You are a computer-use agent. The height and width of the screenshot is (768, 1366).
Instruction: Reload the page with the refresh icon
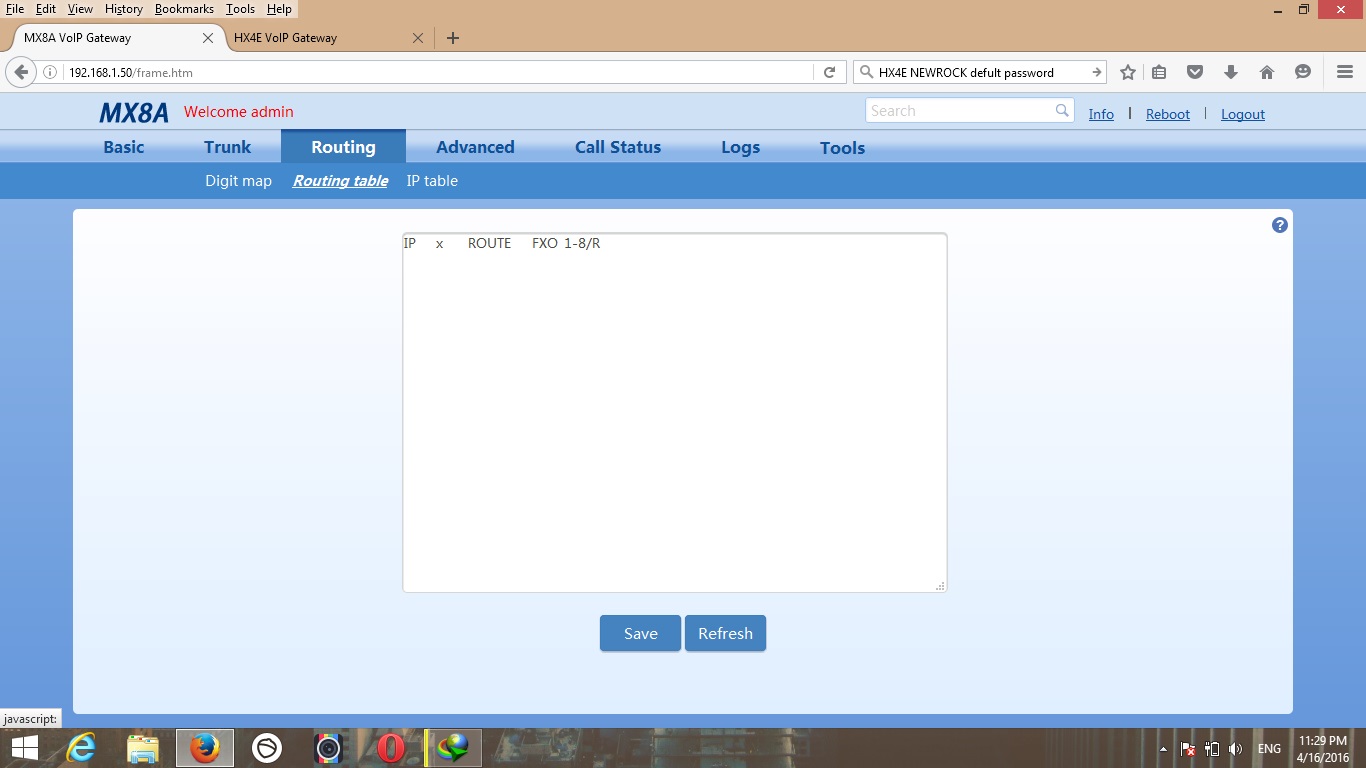829,72
